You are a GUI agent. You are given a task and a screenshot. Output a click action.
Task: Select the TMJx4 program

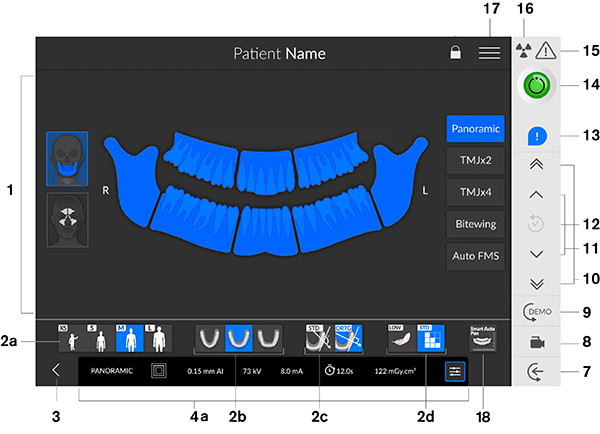click(475, 192)
